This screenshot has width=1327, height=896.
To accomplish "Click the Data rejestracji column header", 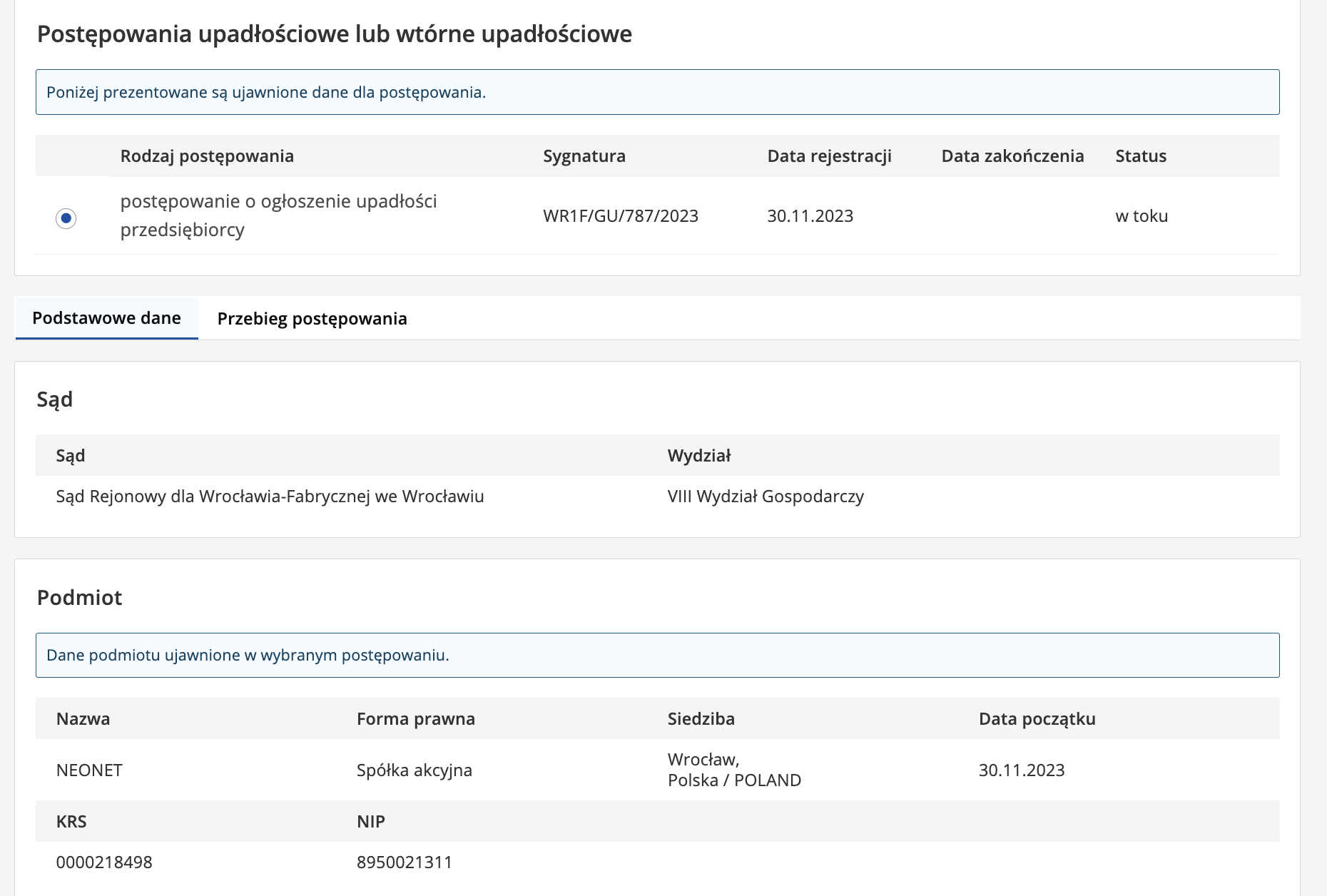I will pyautogui.click(x=829, y=156).
